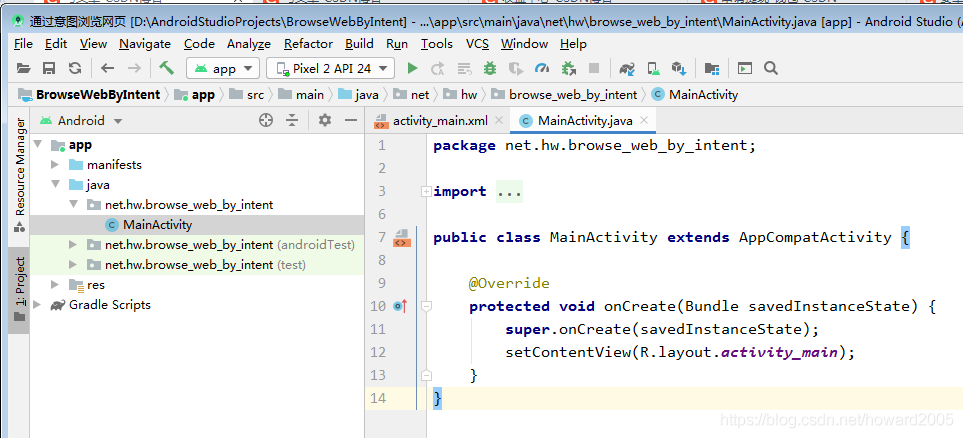Open the VCS menu

477,44
